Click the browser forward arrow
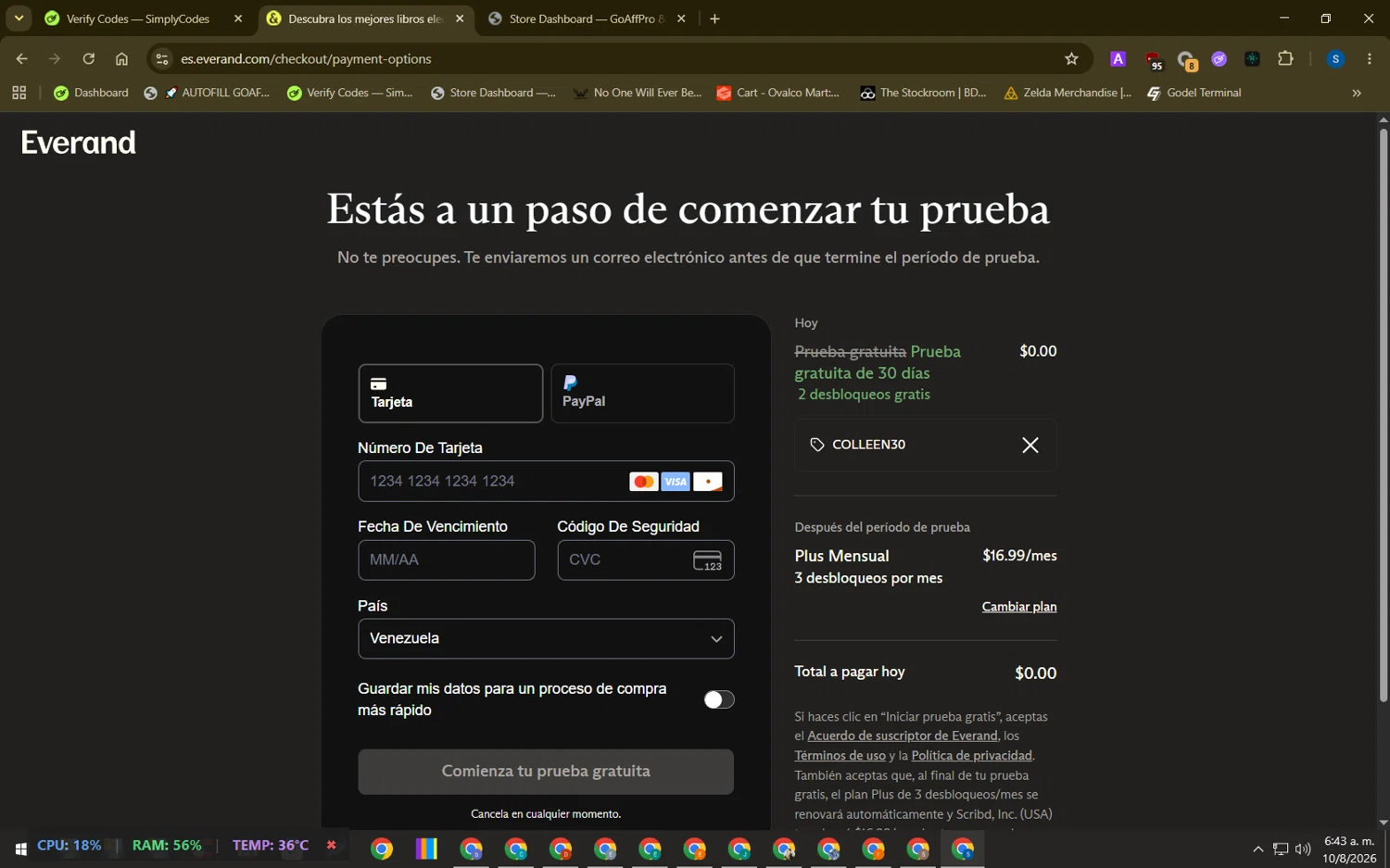The height and width of the screenshot is (868, 1390). tap(55, 58)
